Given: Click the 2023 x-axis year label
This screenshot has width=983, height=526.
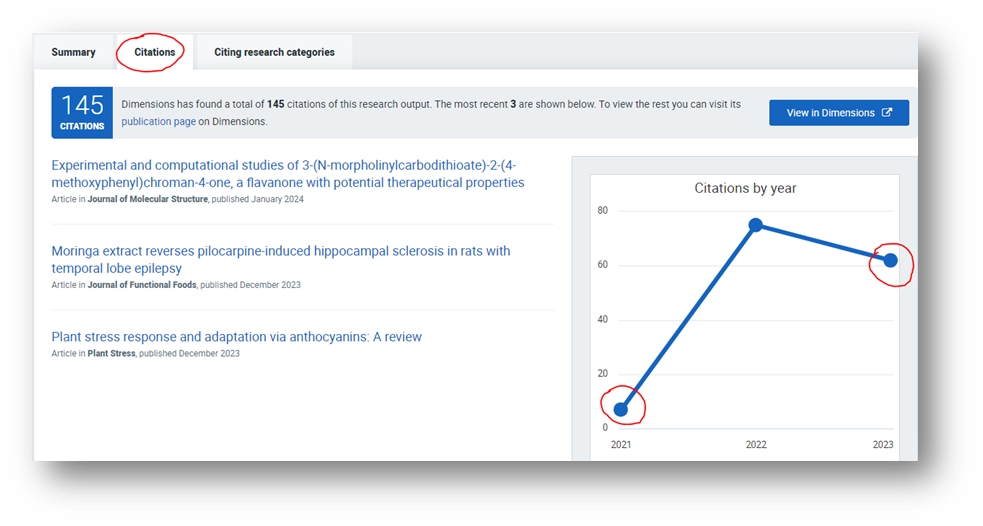Looking at the screenshot, I should click(x=882, y=445).
